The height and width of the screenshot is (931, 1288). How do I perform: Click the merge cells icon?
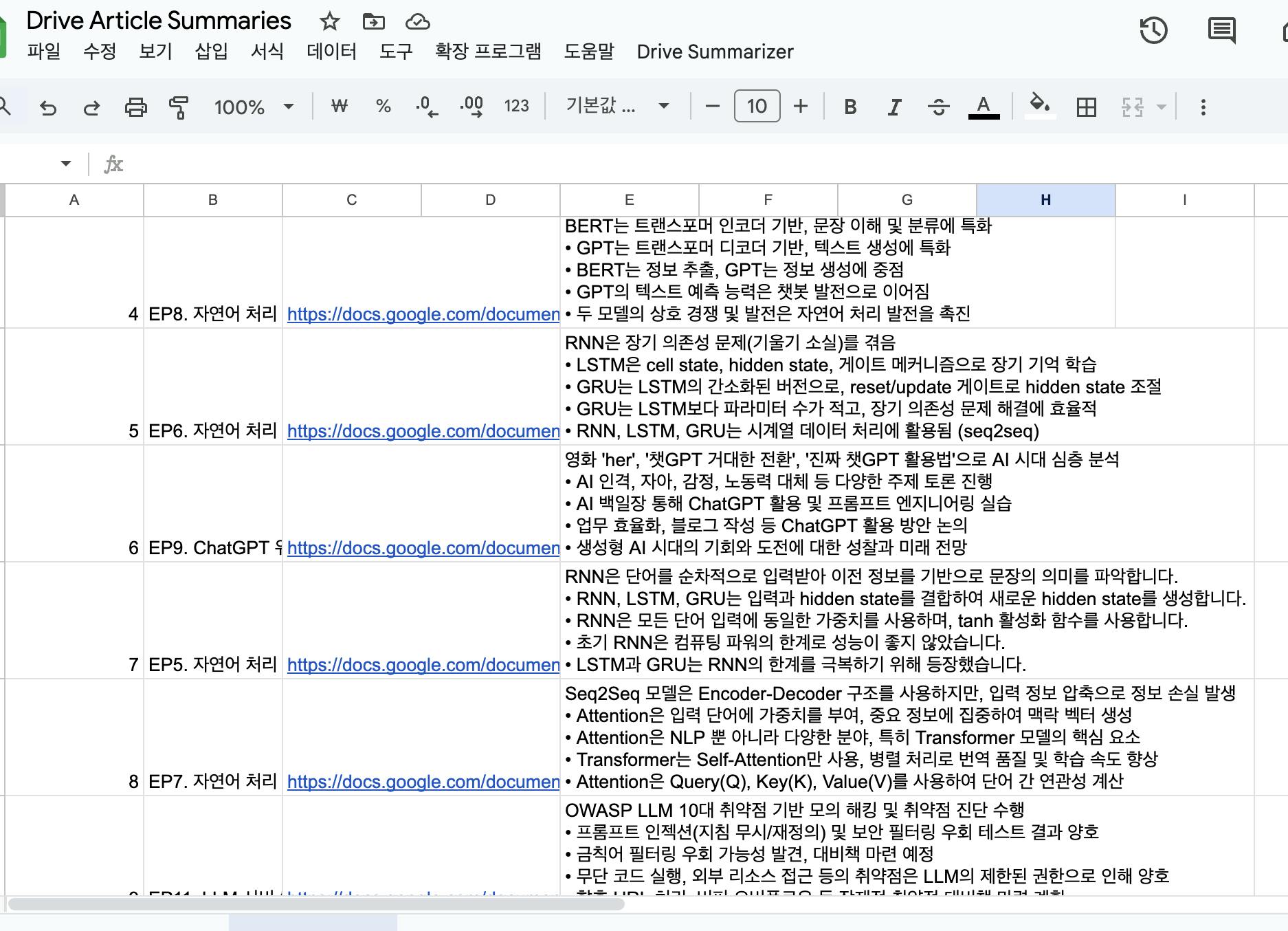click(x=1132, y=107)
